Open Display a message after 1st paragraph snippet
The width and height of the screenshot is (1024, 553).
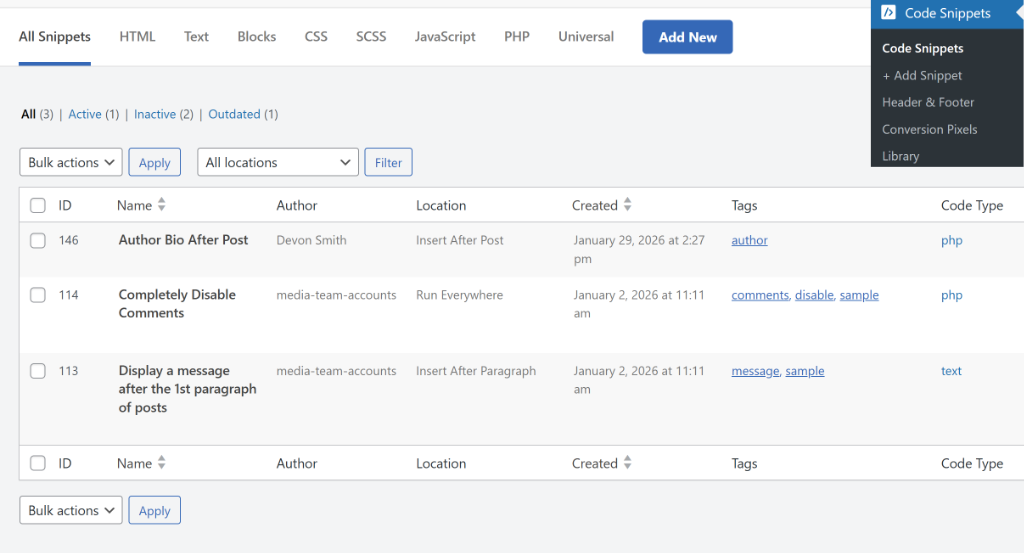(x=187, y=388)
